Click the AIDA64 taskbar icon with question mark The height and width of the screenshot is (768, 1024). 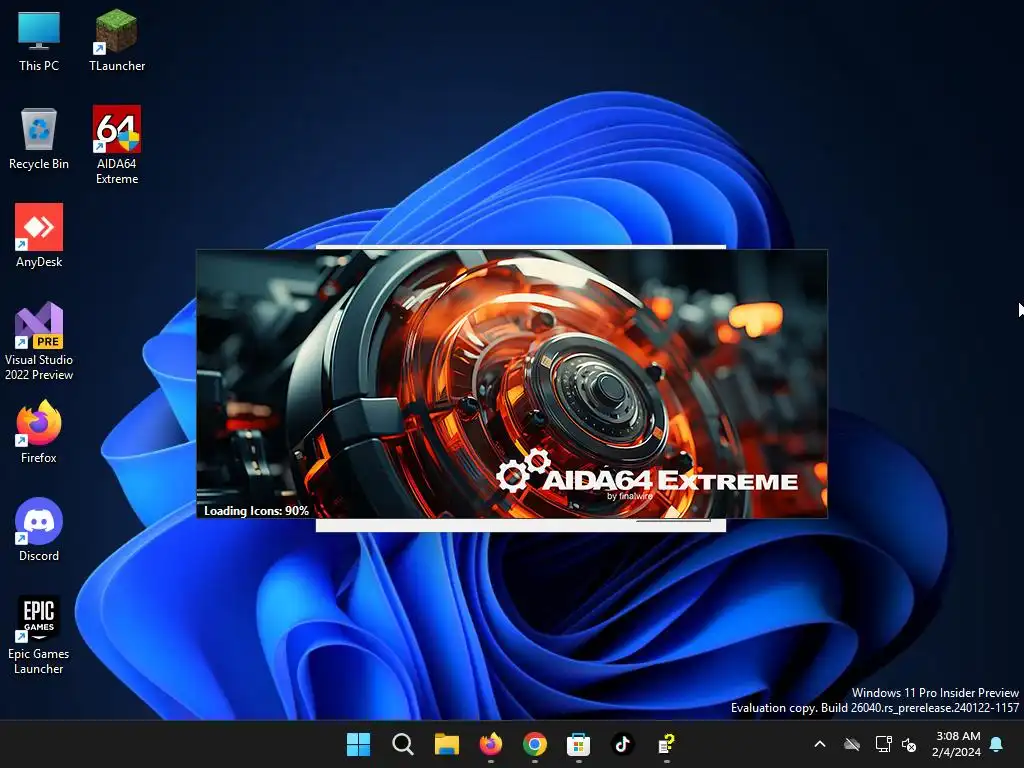(x=666, y=744)
